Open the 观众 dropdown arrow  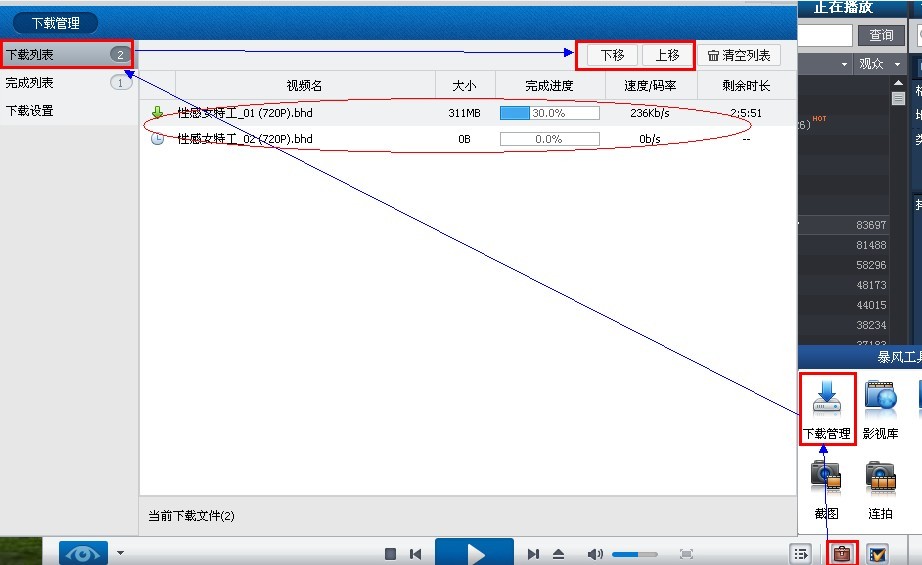(897, 63)
